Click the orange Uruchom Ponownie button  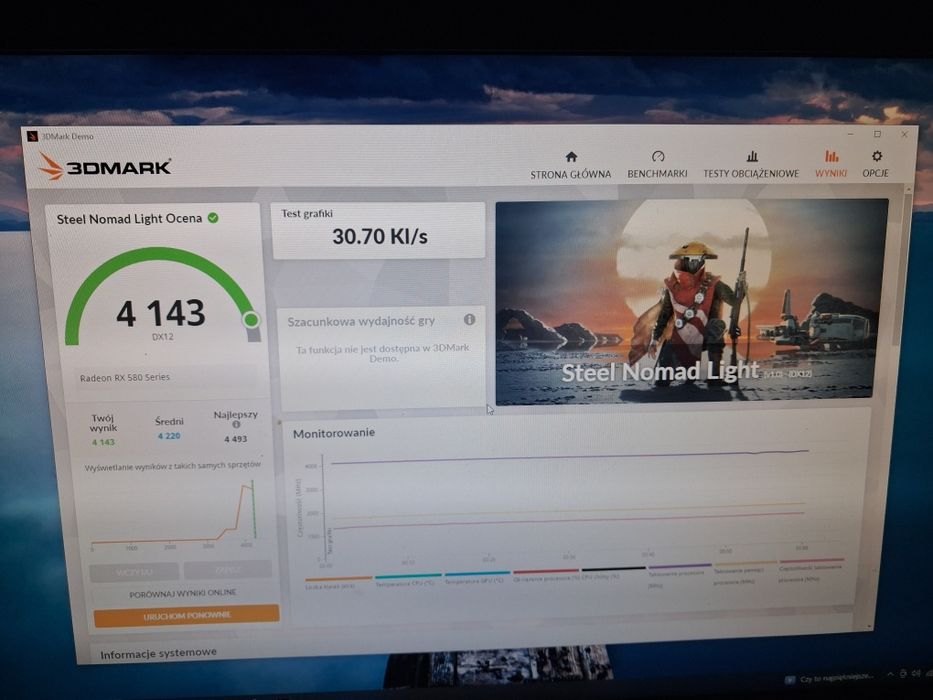pos(186,615)
